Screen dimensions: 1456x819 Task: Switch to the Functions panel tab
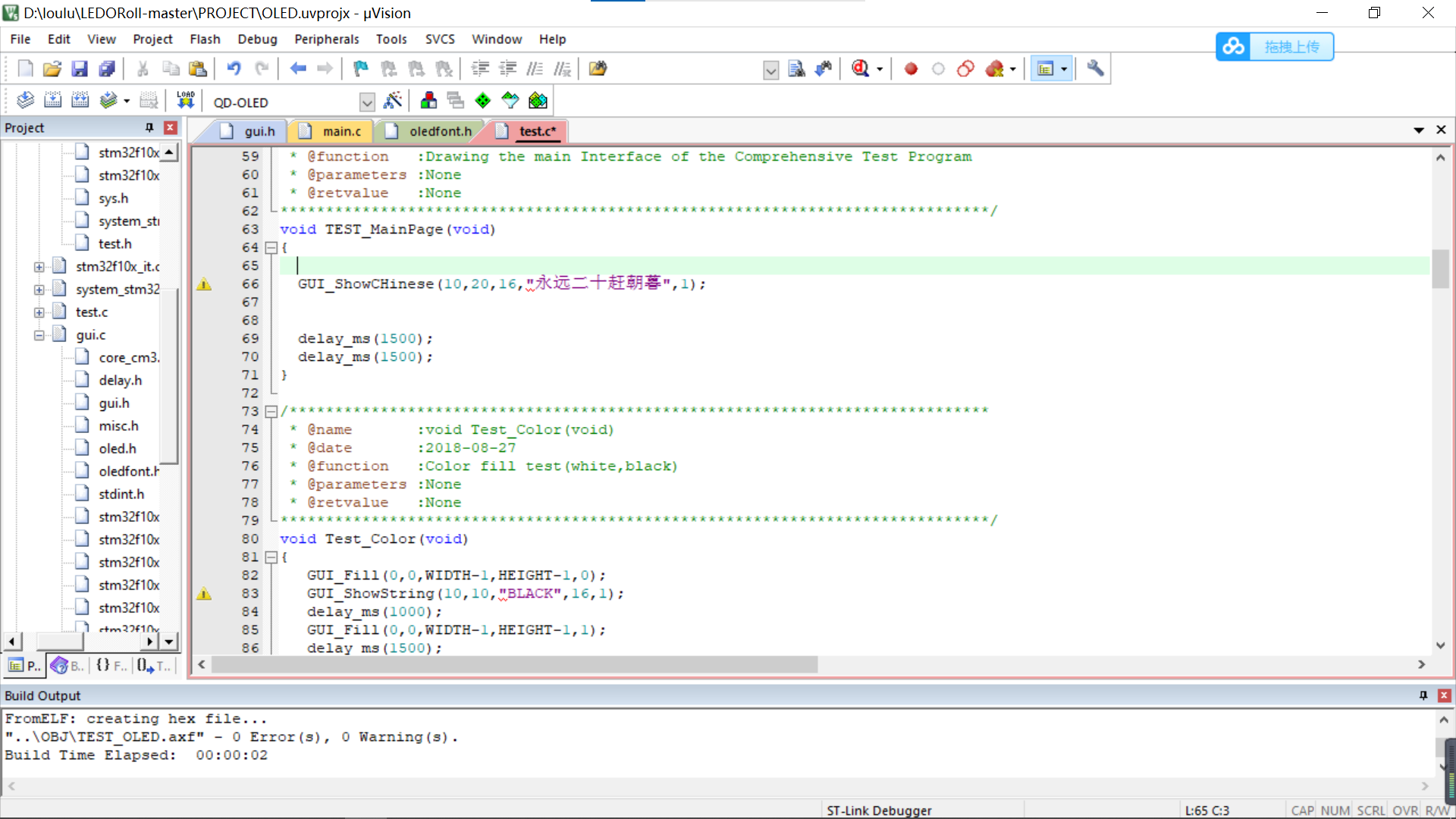111,666
